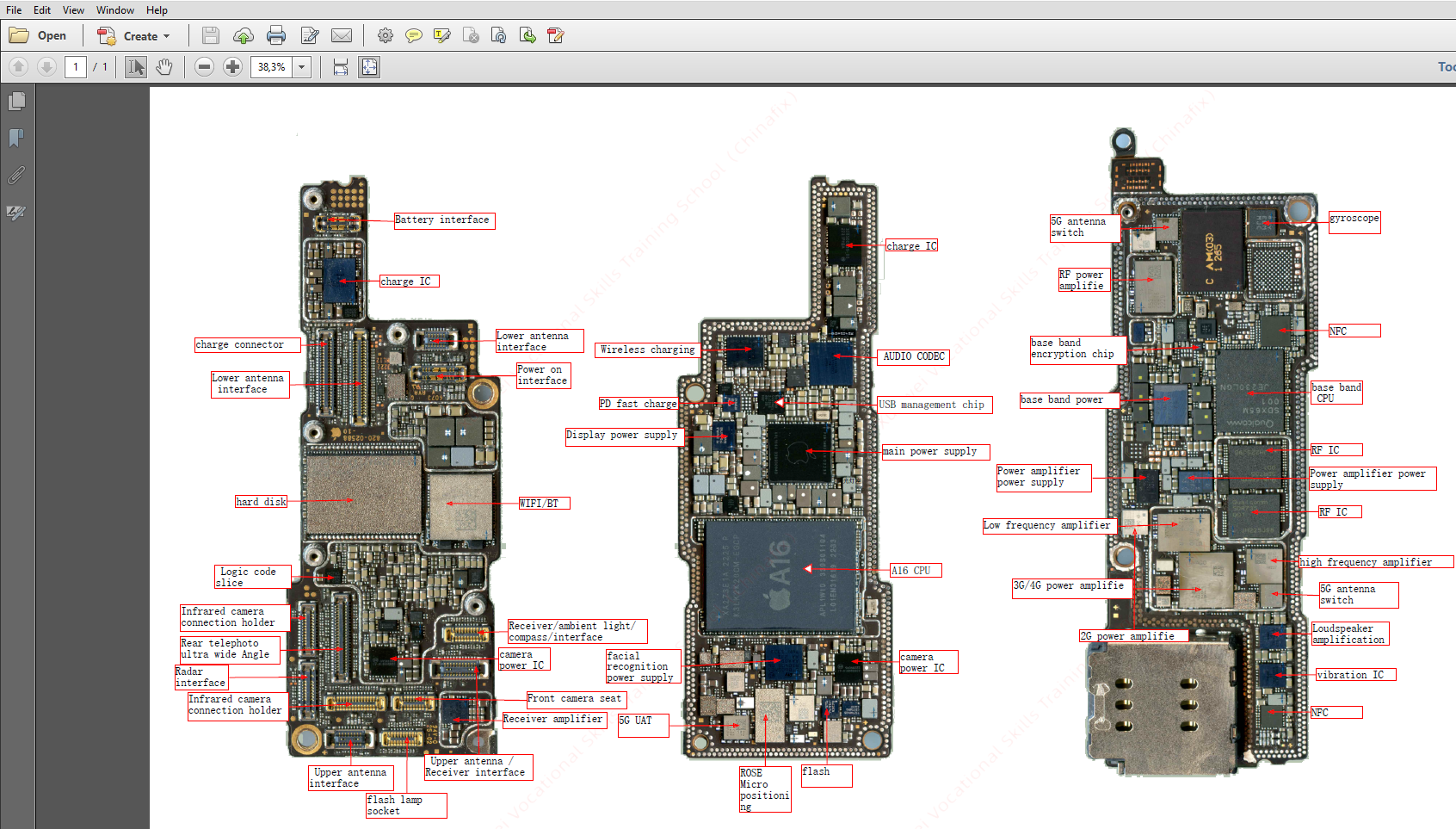Open the Page Thumbnails panel
Viewport: 1456px width, 829px height.
point(16,102)
